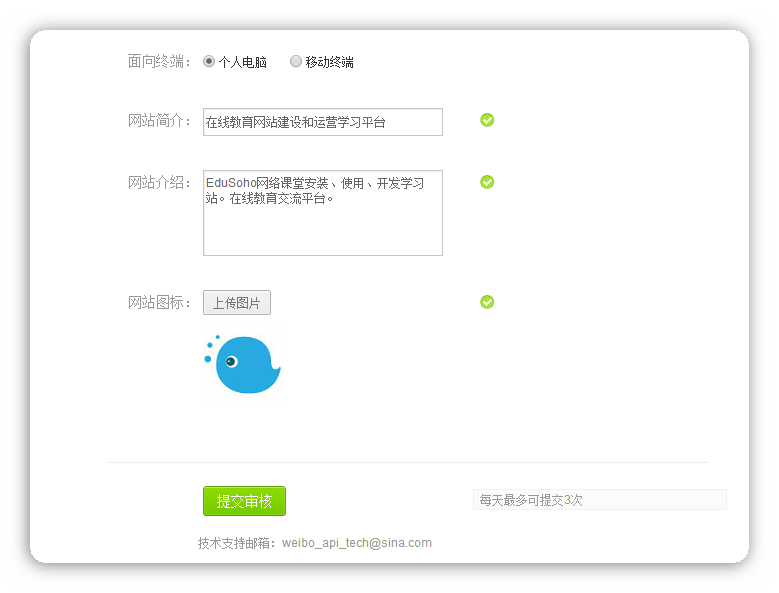This screenshot has height=593, width=779.
Task: Click the 个人电脑 option label text
Action: 243,62
